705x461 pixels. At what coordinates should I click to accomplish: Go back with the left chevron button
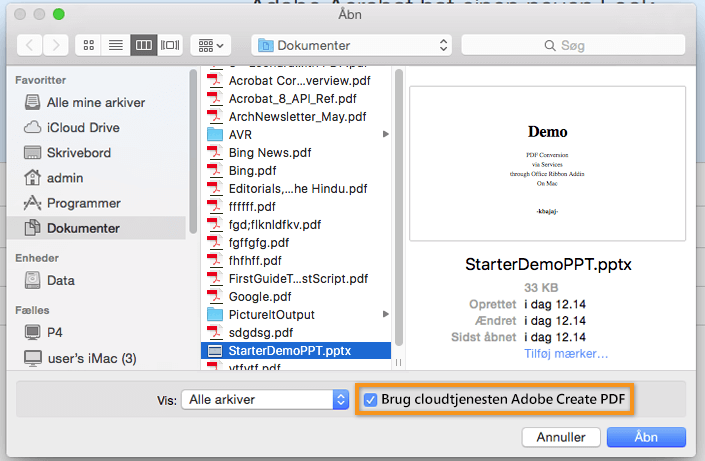30,45
